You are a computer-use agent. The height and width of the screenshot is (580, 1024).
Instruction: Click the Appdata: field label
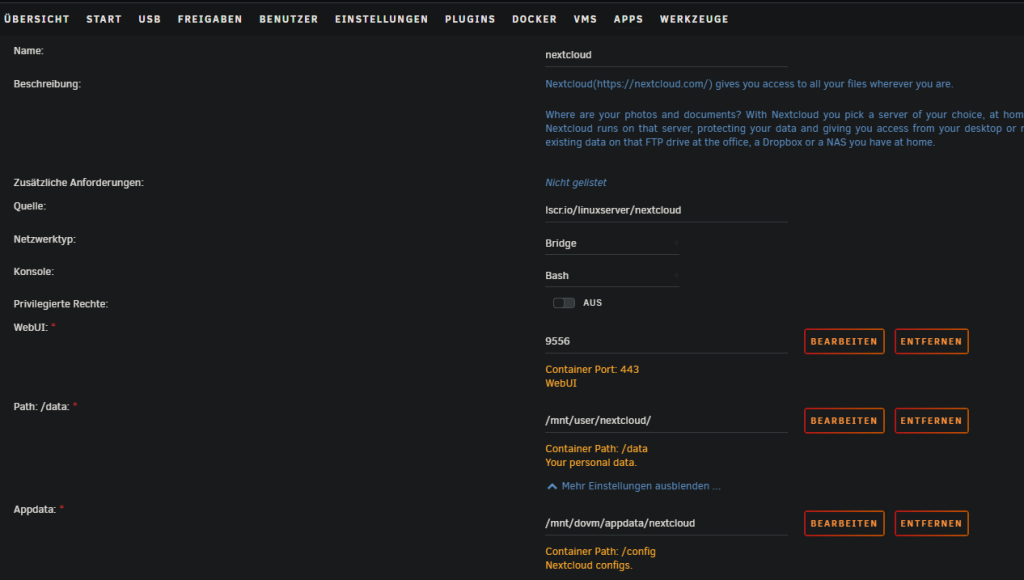click(x=35, y=509)
